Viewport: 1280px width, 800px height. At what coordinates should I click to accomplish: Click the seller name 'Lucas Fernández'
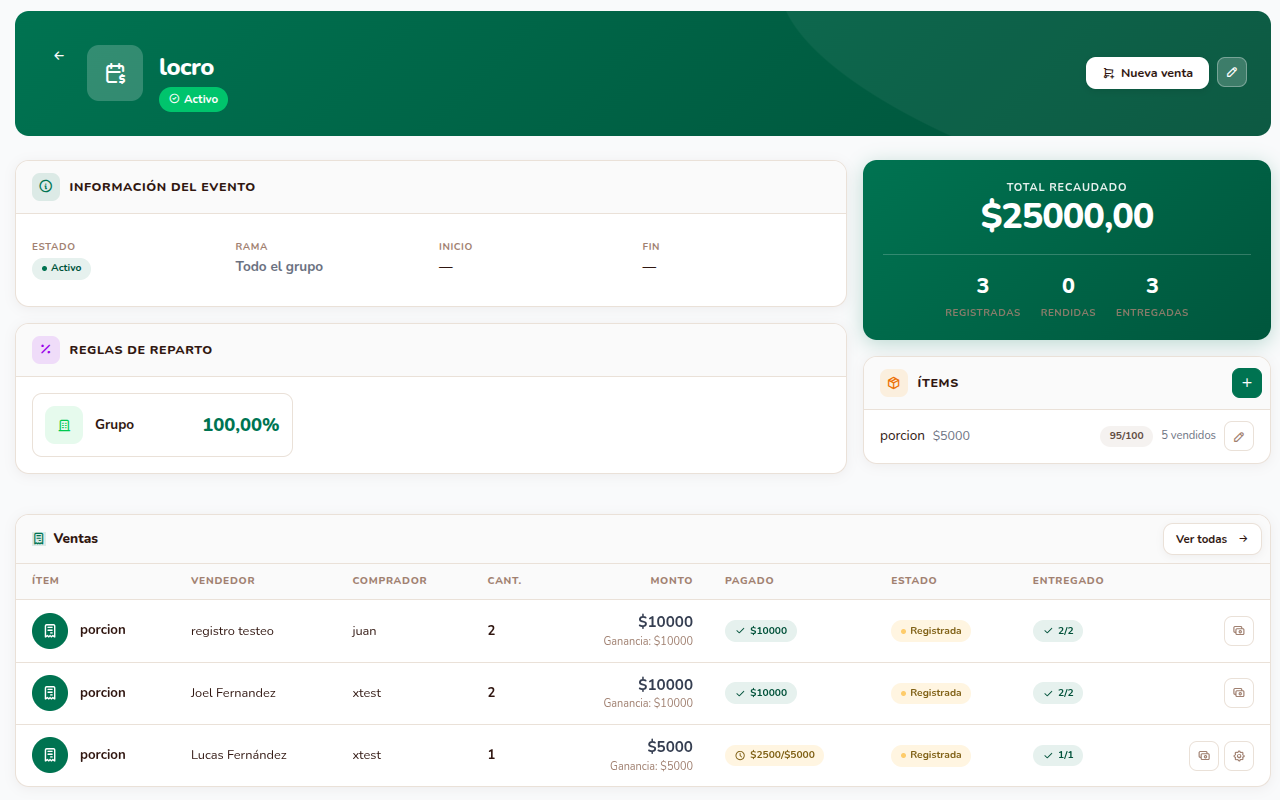click(x=239, y=755)
